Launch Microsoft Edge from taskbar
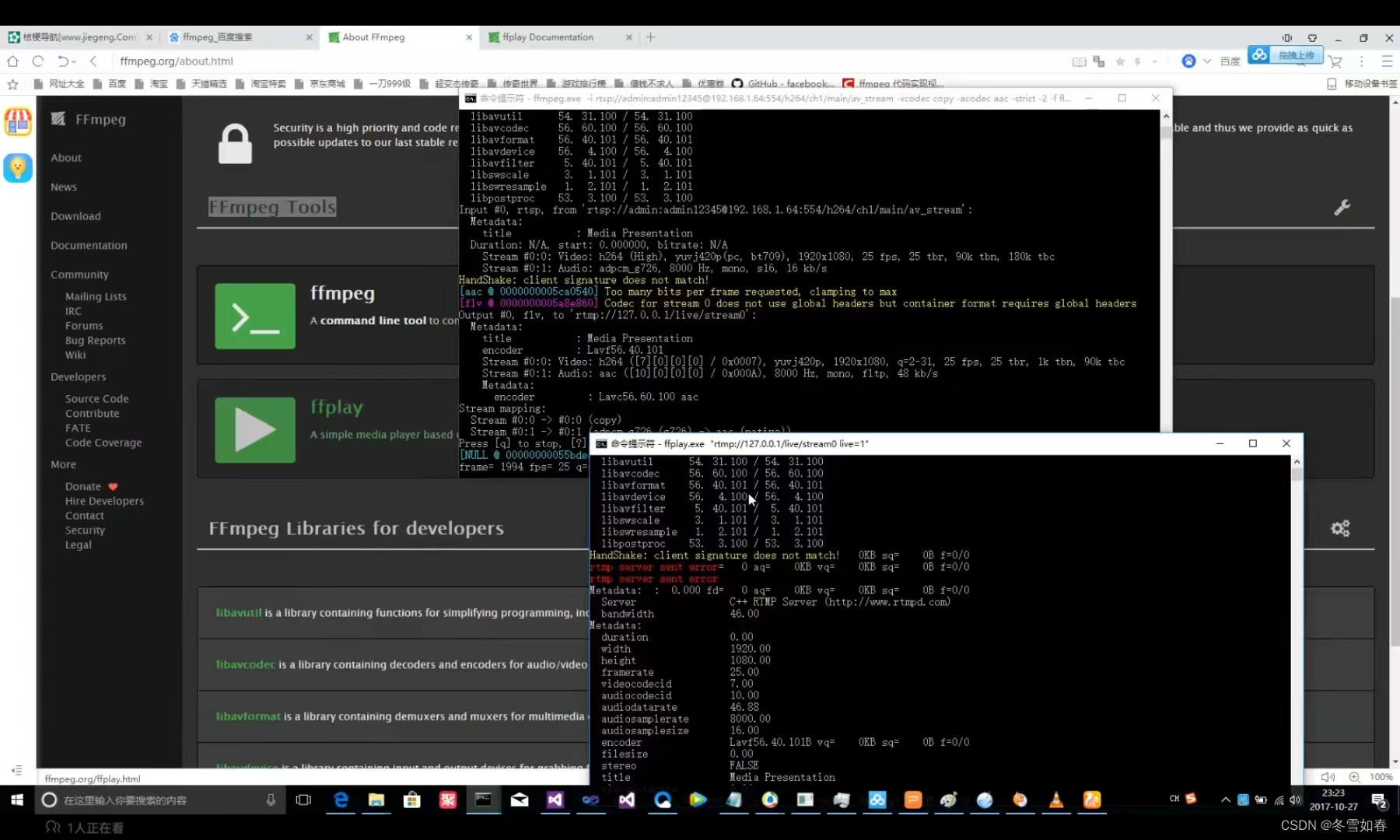 click(341, 800)
